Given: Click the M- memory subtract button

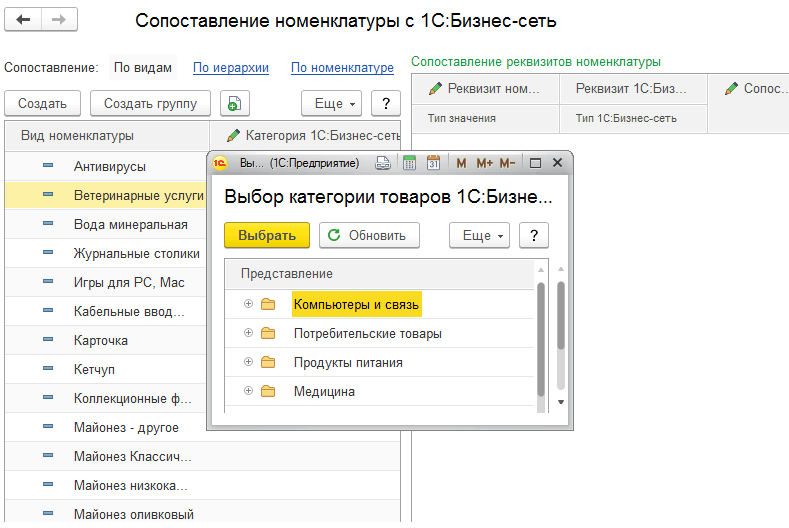Looking at the screenshot, I should (507, 163).
